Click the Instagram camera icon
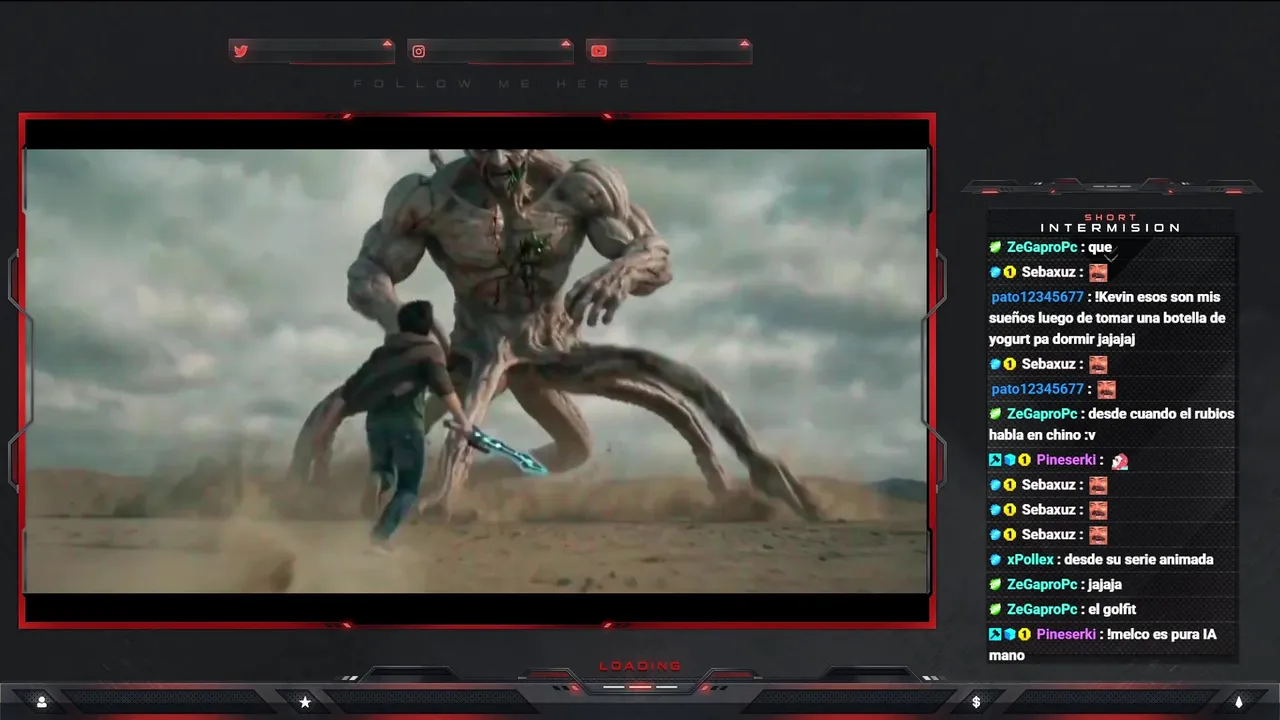Viewport: 1280px width, 720px height. pos(419,51)
